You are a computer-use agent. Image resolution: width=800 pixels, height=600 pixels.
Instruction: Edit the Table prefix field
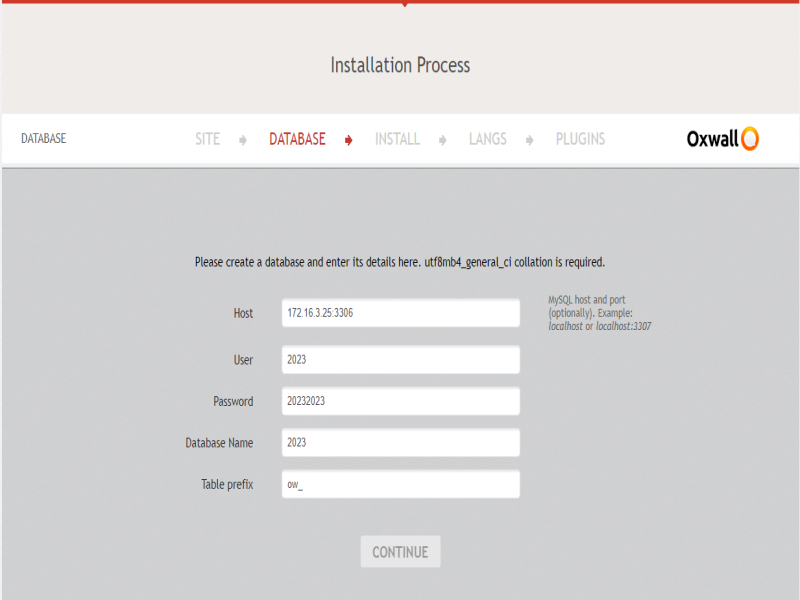tap(400, 485)
